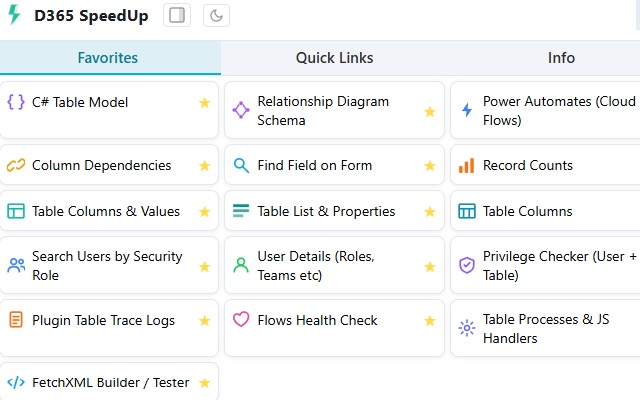The height and width of the screenshot is (400, 640).
Task: Open Plugin Table Trace Logs
Action: (109, 328)
